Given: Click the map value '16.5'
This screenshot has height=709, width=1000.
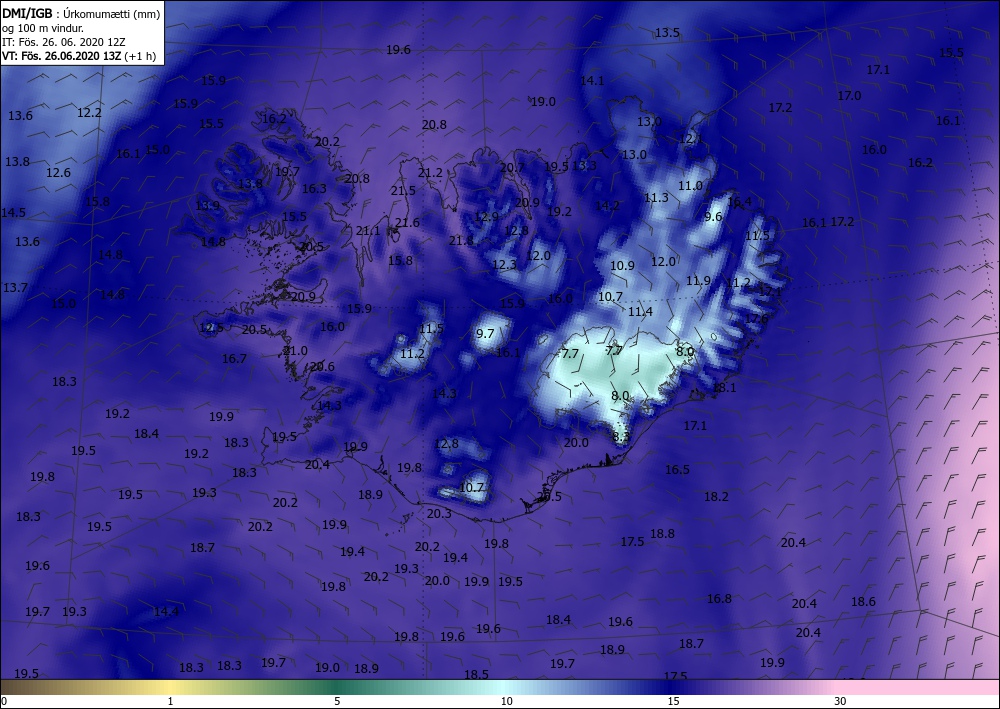Looking at the screenshot, I should pos(677,470).
